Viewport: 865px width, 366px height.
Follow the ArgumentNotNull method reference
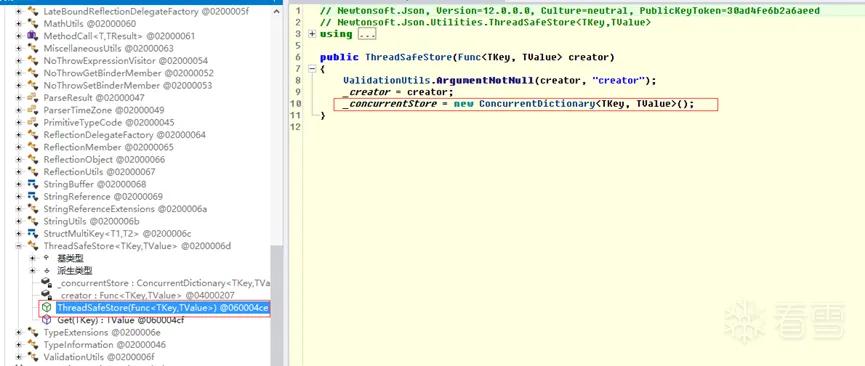click(486, 81)
